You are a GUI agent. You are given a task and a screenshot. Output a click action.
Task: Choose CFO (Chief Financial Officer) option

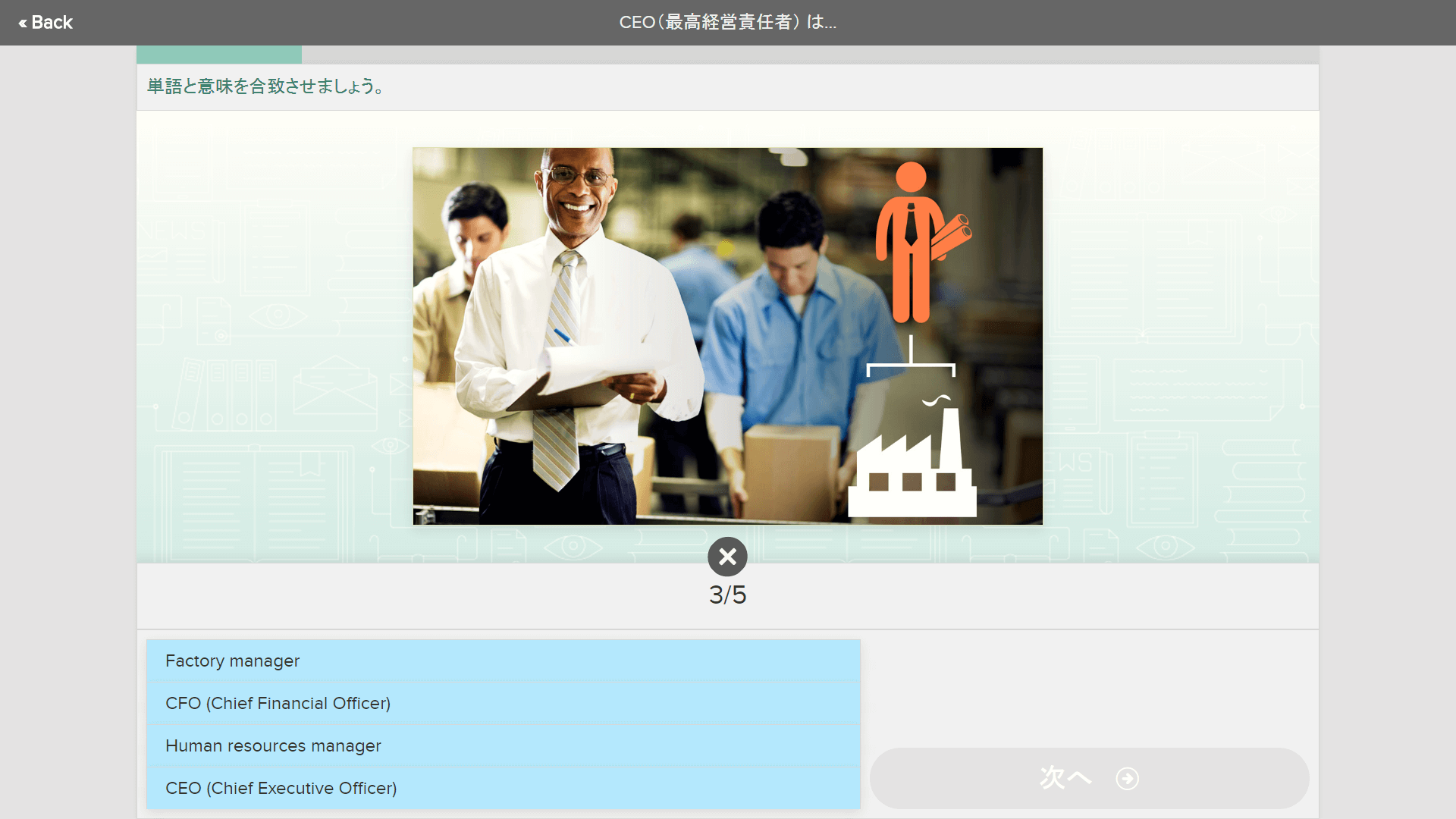click(x=504, y=704)
